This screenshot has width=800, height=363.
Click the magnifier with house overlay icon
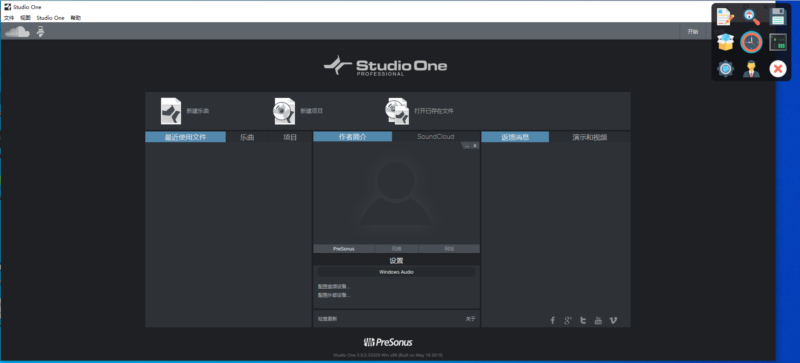752,16
